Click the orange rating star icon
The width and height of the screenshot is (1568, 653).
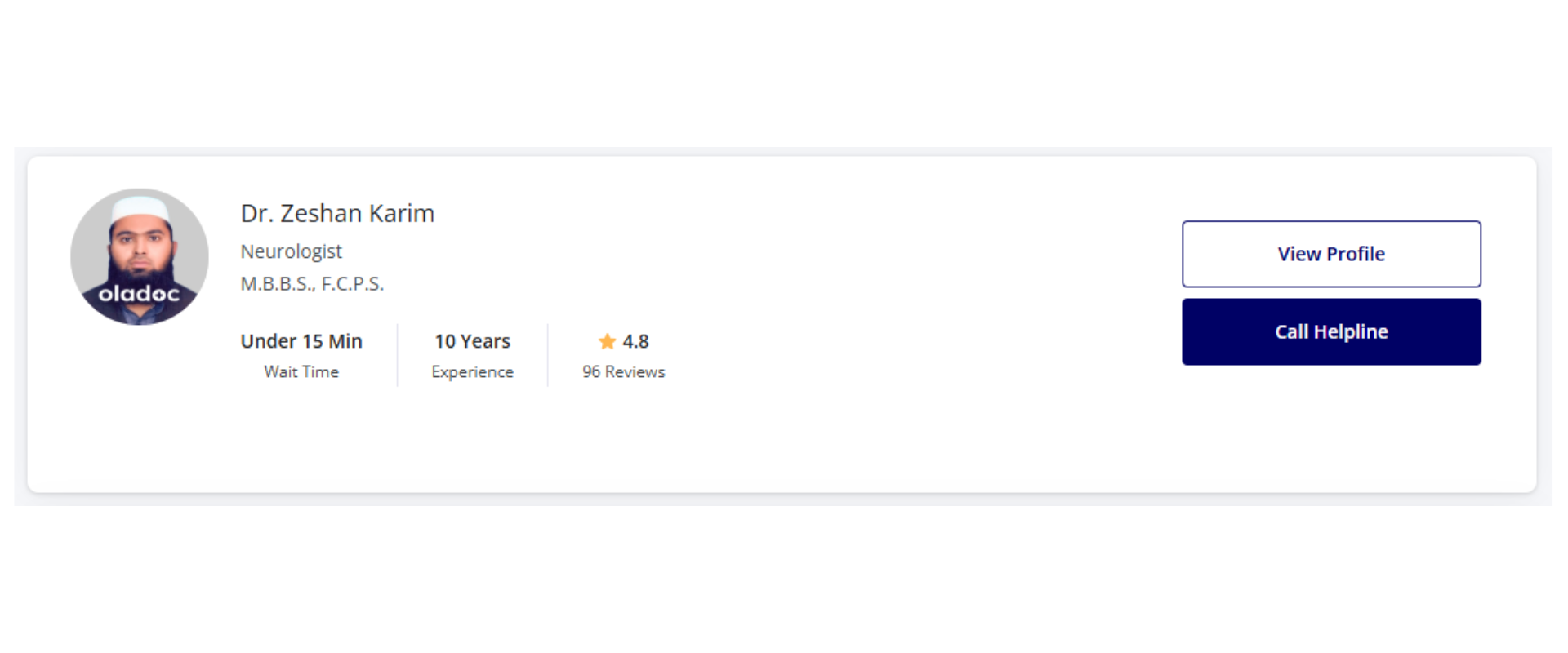(607, 341)
